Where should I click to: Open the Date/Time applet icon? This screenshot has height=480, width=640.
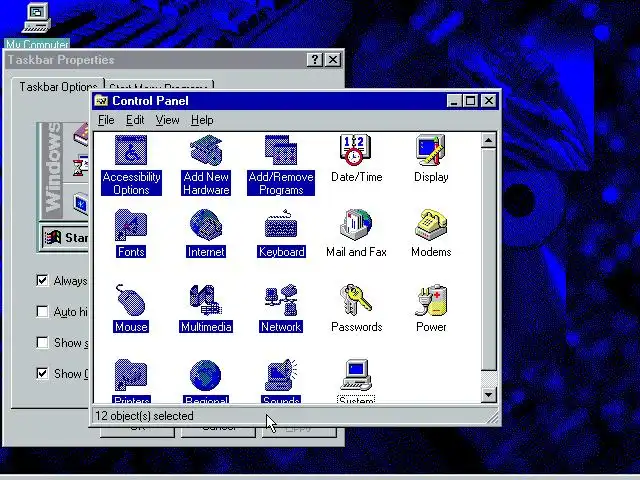pyautogui.click(x=356, y=150)
